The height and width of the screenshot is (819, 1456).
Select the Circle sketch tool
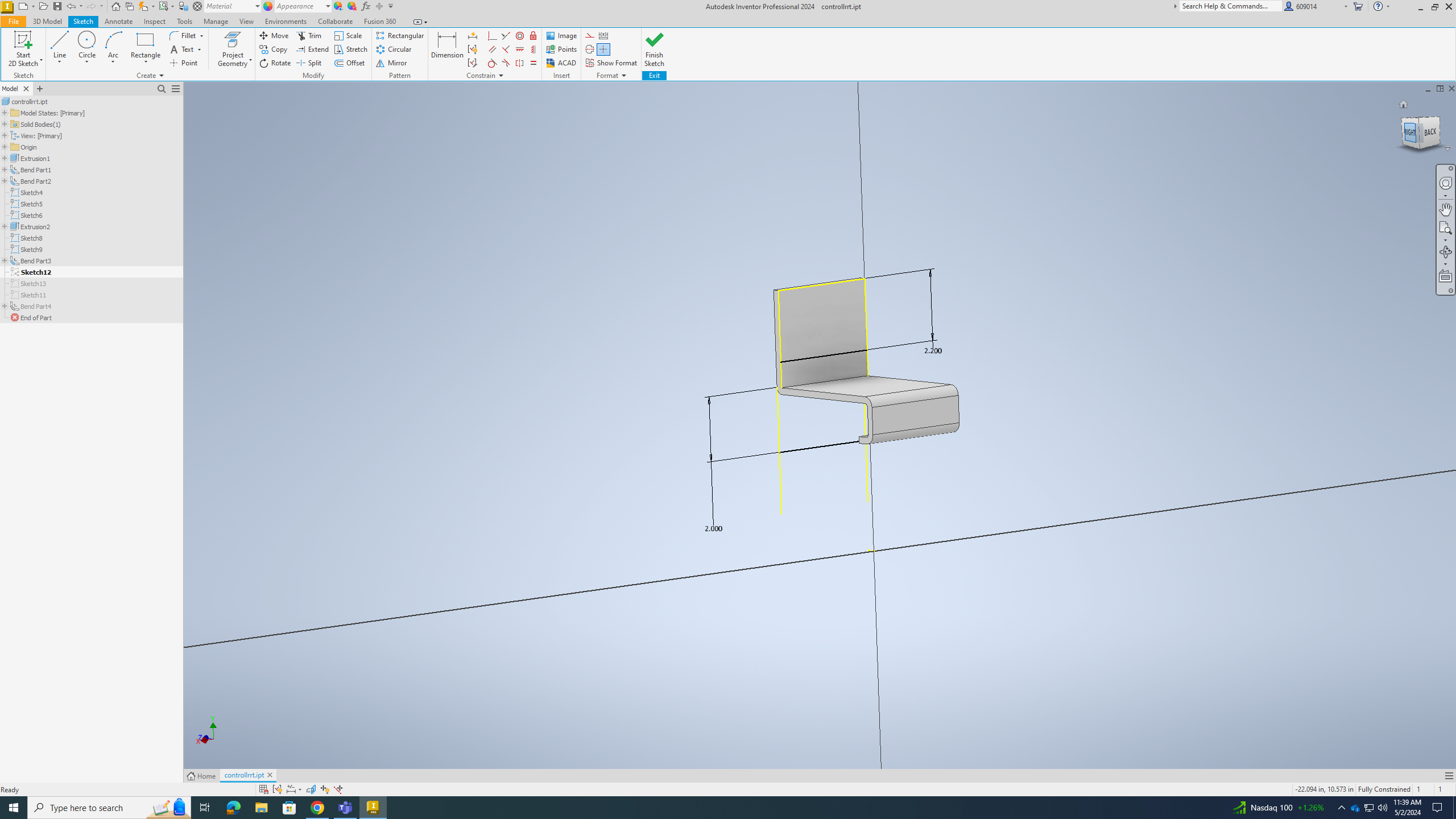click(86, 45)
